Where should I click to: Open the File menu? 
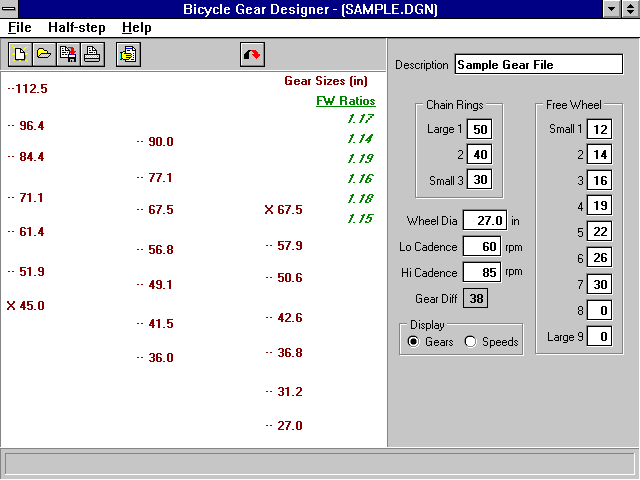tap(20, 28)
